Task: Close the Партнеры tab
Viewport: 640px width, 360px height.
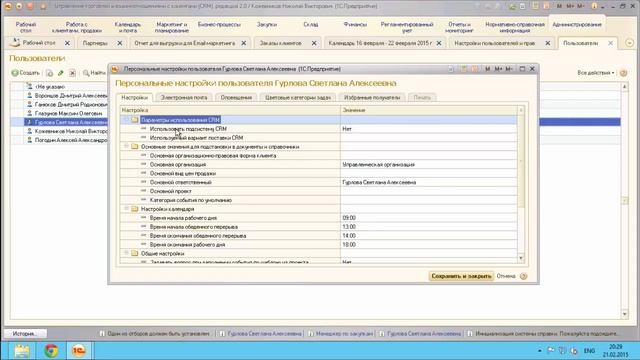Action: 120,43
